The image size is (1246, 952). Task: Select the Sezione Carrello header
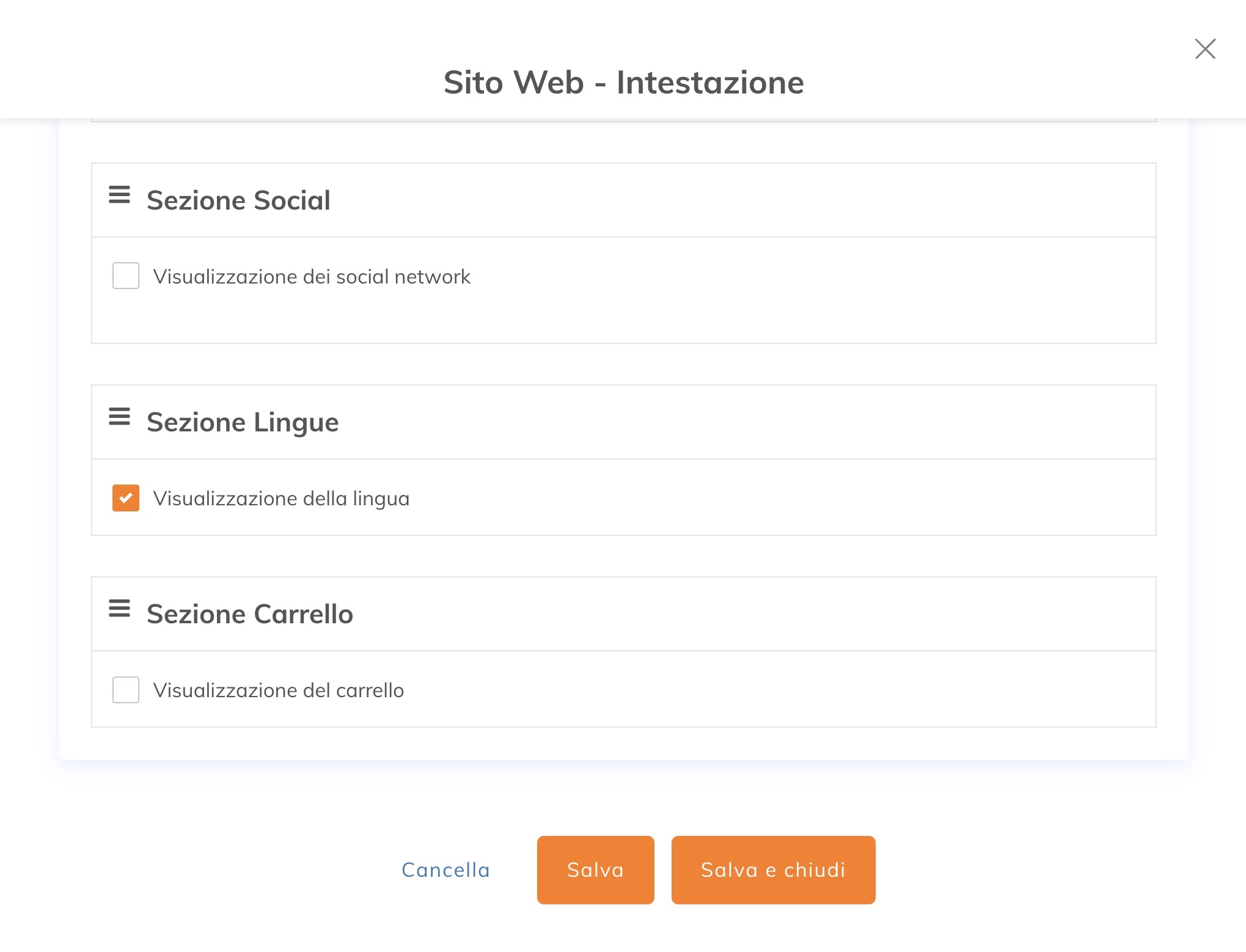(x=251, y=613)
